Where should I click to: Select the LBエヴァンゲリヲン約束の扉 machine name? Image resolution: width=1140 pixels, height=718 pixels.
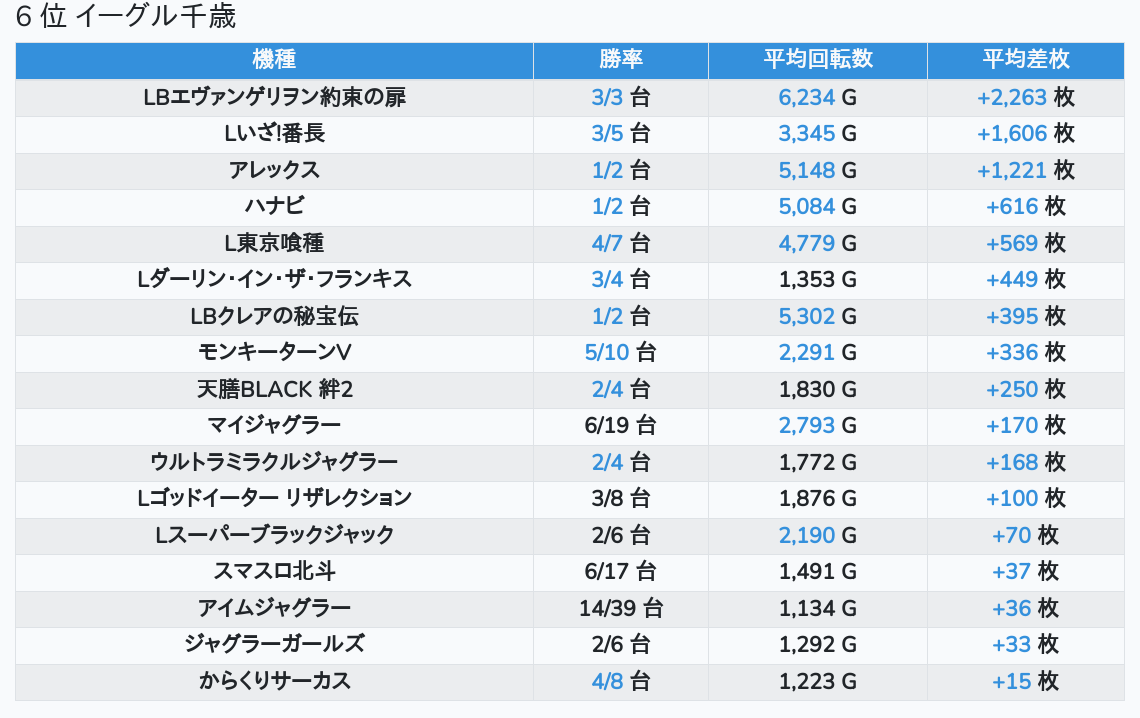point(274,97)
